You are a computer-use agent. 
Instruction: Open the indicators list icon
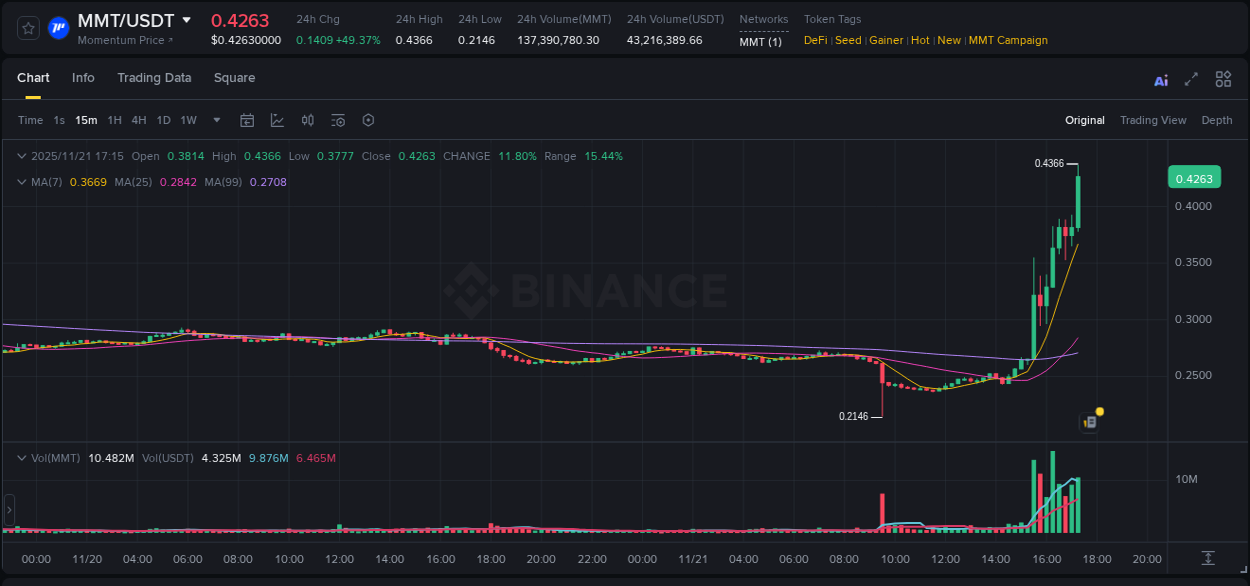[x=337, y=120]
